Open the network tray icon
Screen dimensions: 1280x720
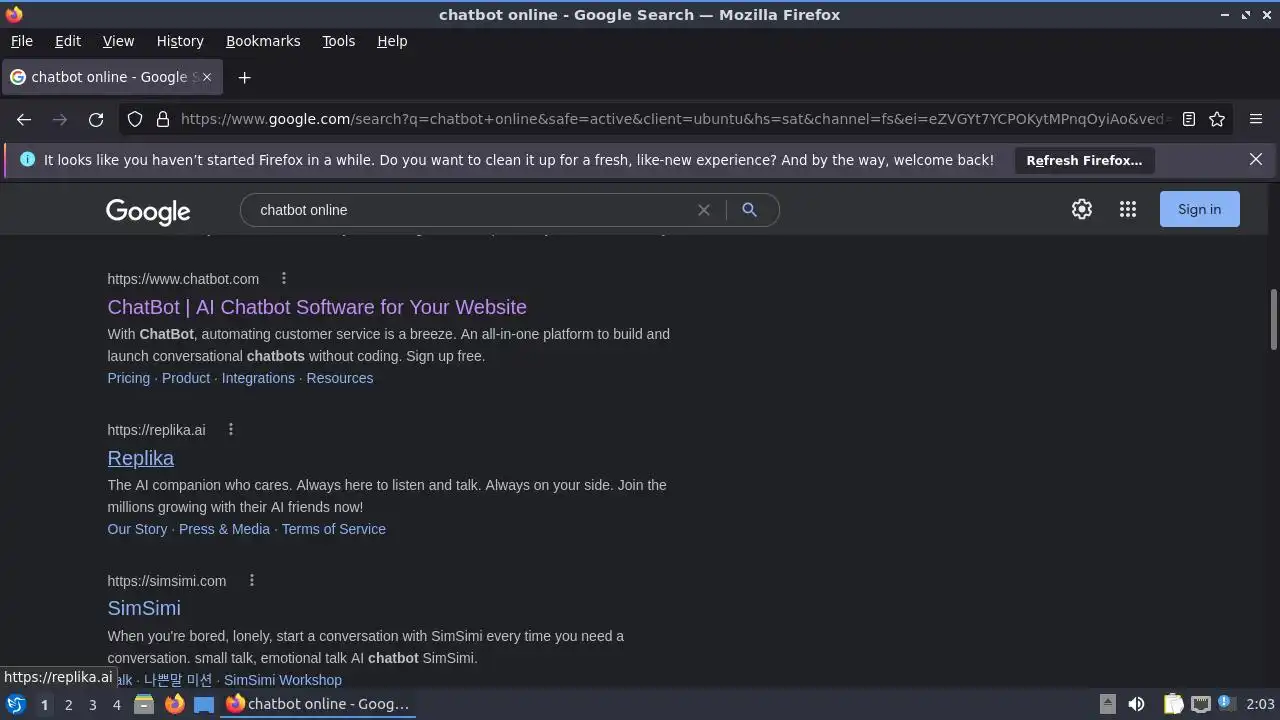tap(1200, 704)
